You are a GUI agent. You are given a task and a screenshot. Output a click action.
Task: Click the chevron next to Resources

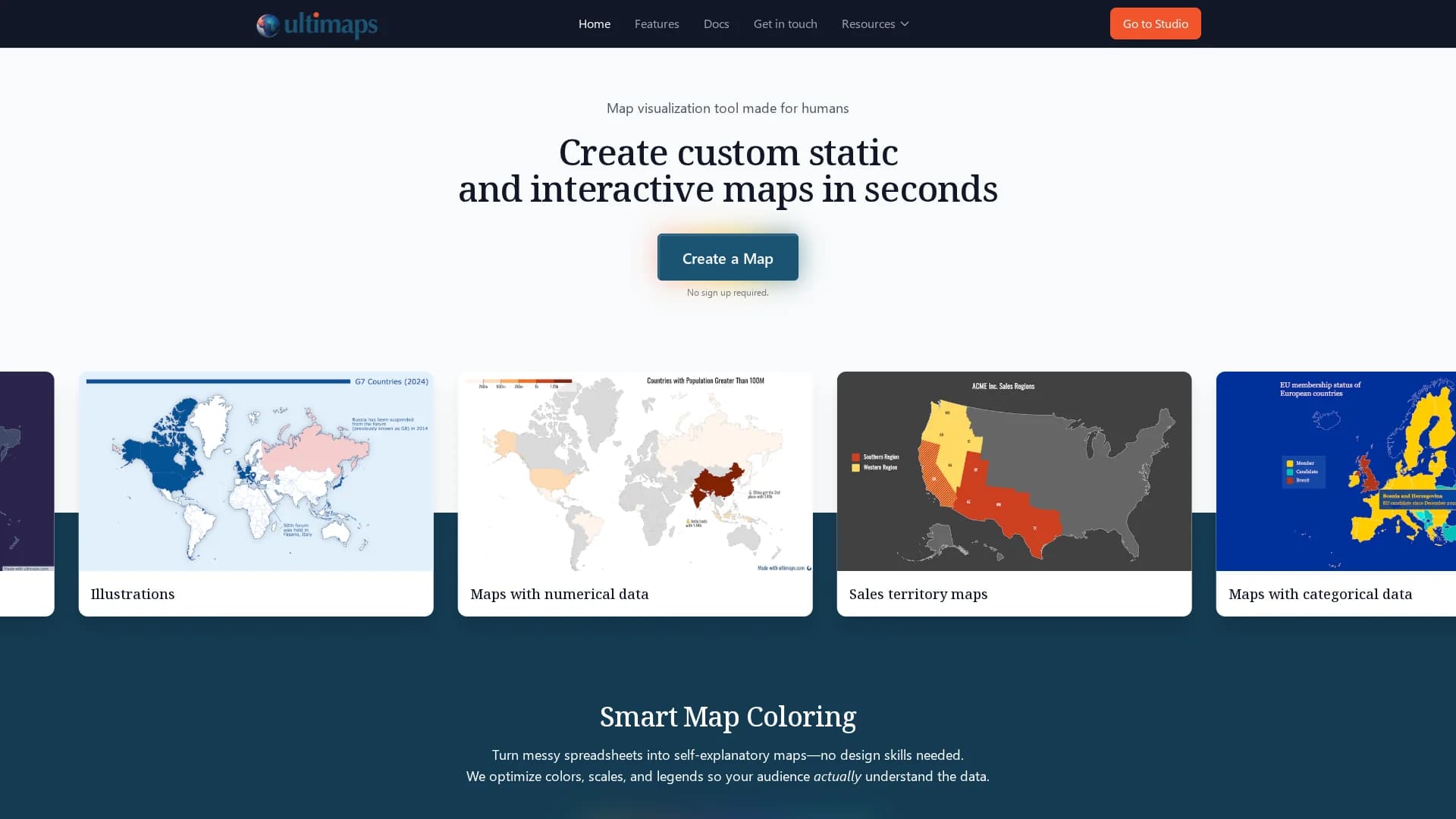click(904, 24)
